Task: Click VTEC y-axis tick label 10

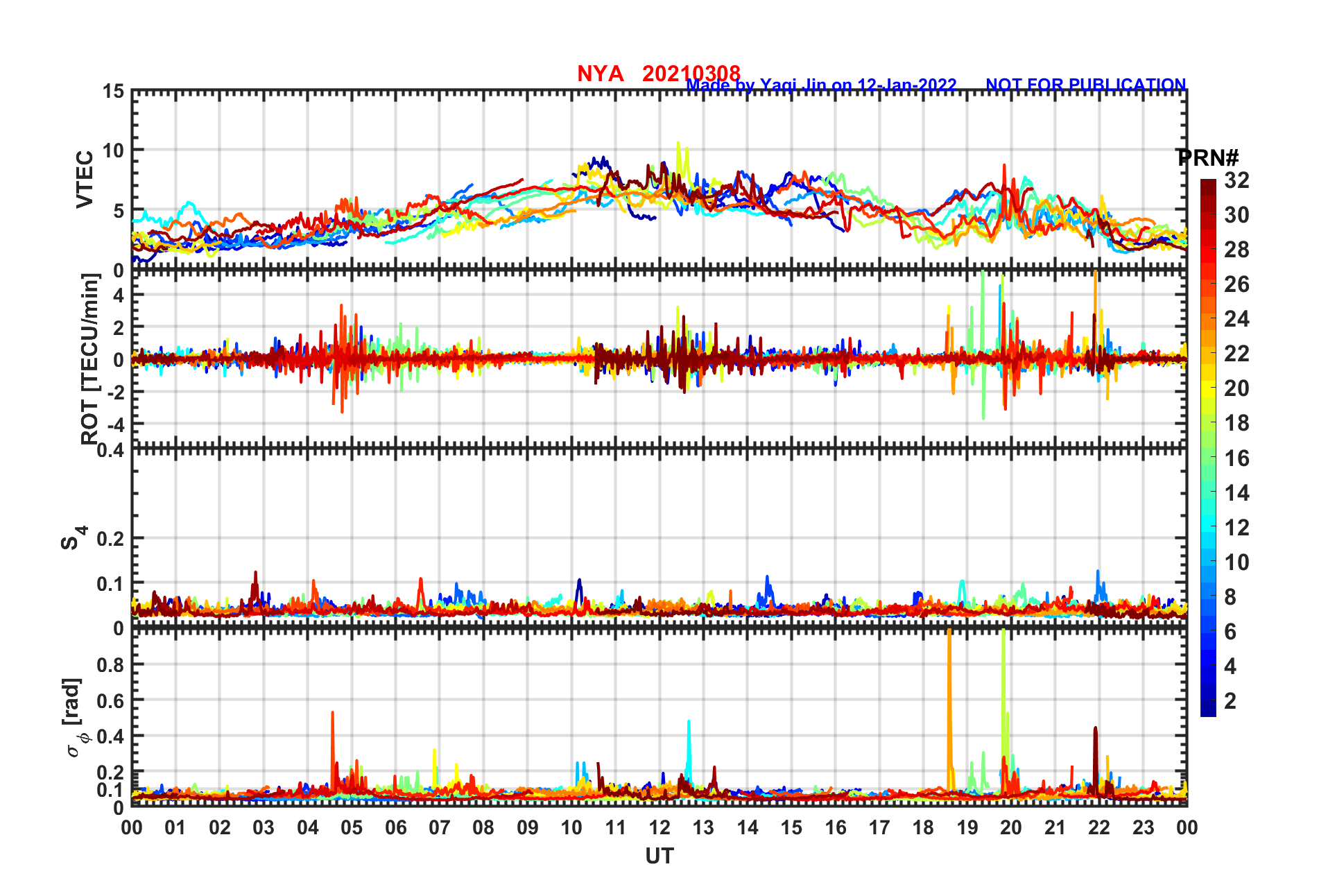Action: coord(114,150)
